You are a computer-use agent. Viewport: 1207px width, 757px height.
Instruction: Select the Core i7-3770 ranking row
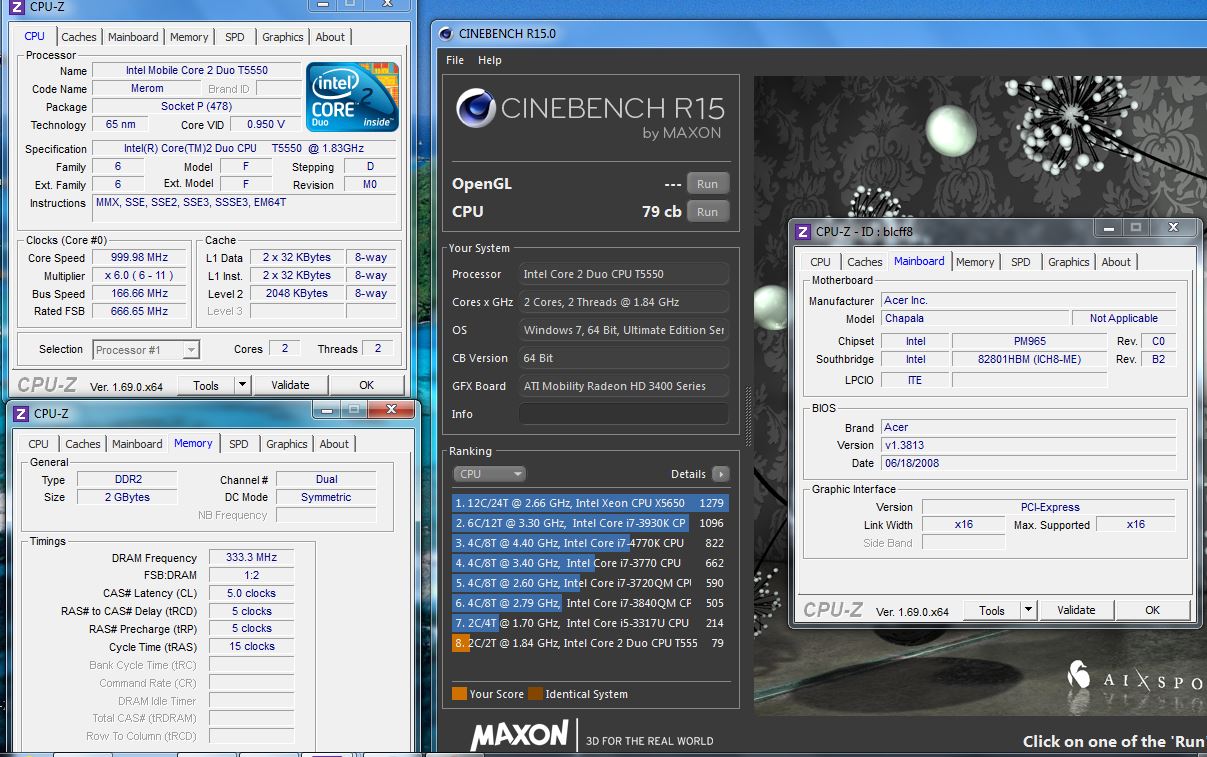pyautogui.click(x=590, y=563)
